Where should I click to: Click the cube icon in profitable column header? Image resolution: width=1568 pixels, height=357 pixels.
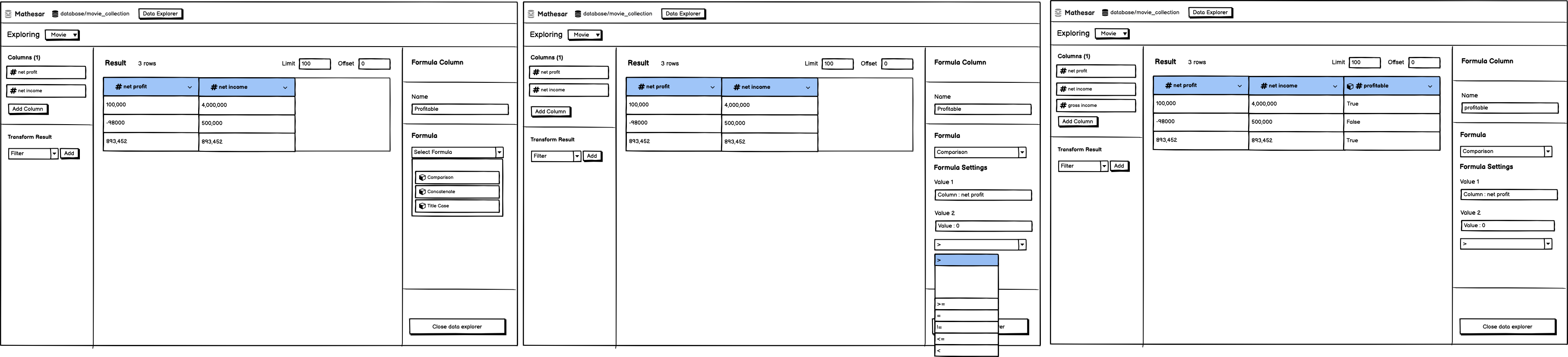[x=1350, y=86]
